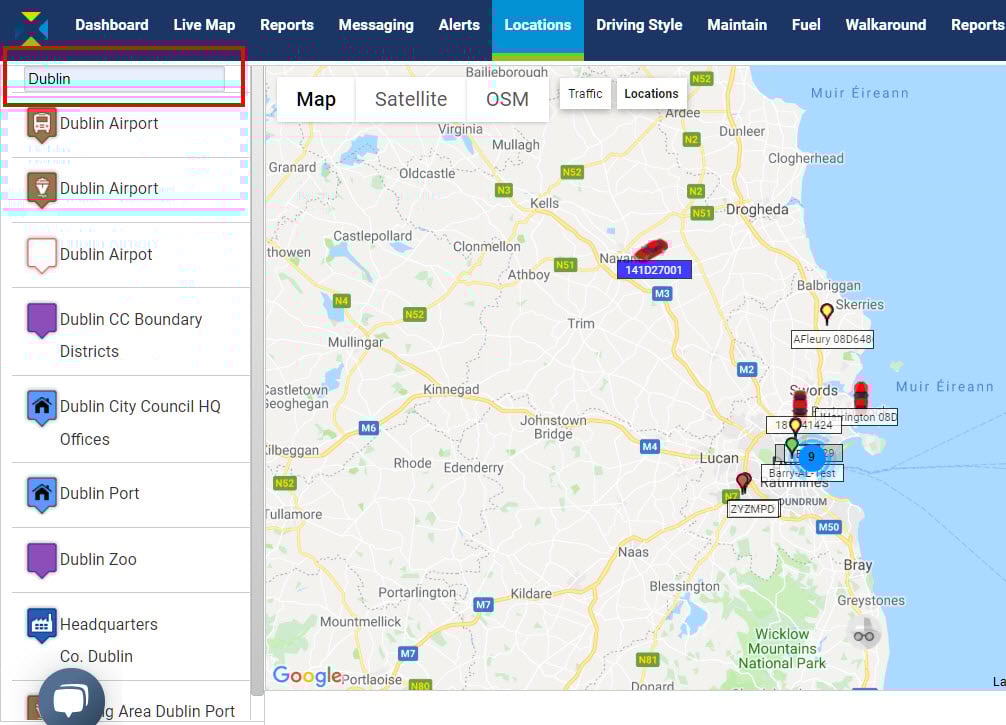Open the Fuel section
Screen dimensions: 1006x725
[x=806, y=25]
